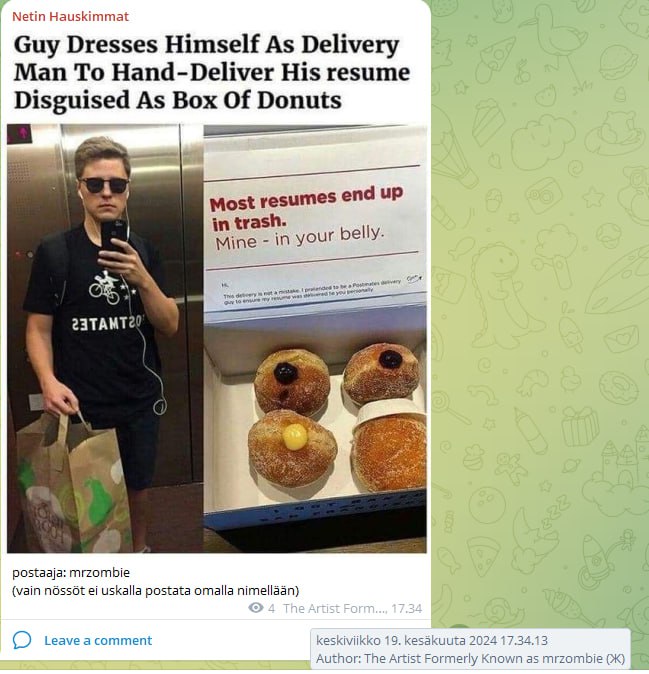Click the eye views icon

(256, 608)
